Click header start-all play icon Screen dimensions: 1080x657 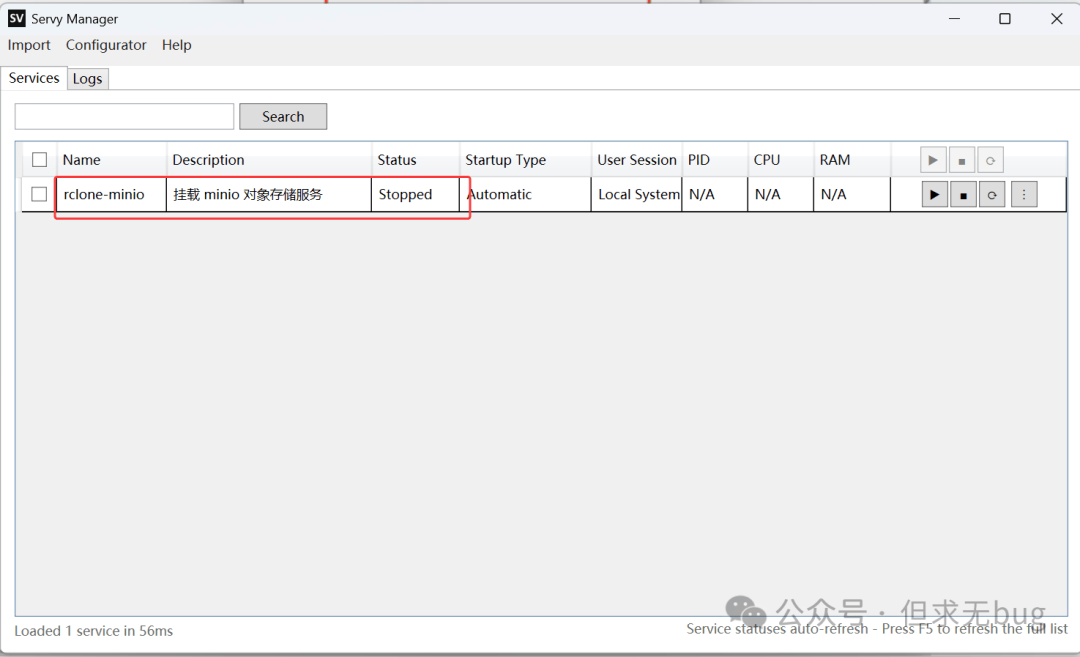(933, 160)
